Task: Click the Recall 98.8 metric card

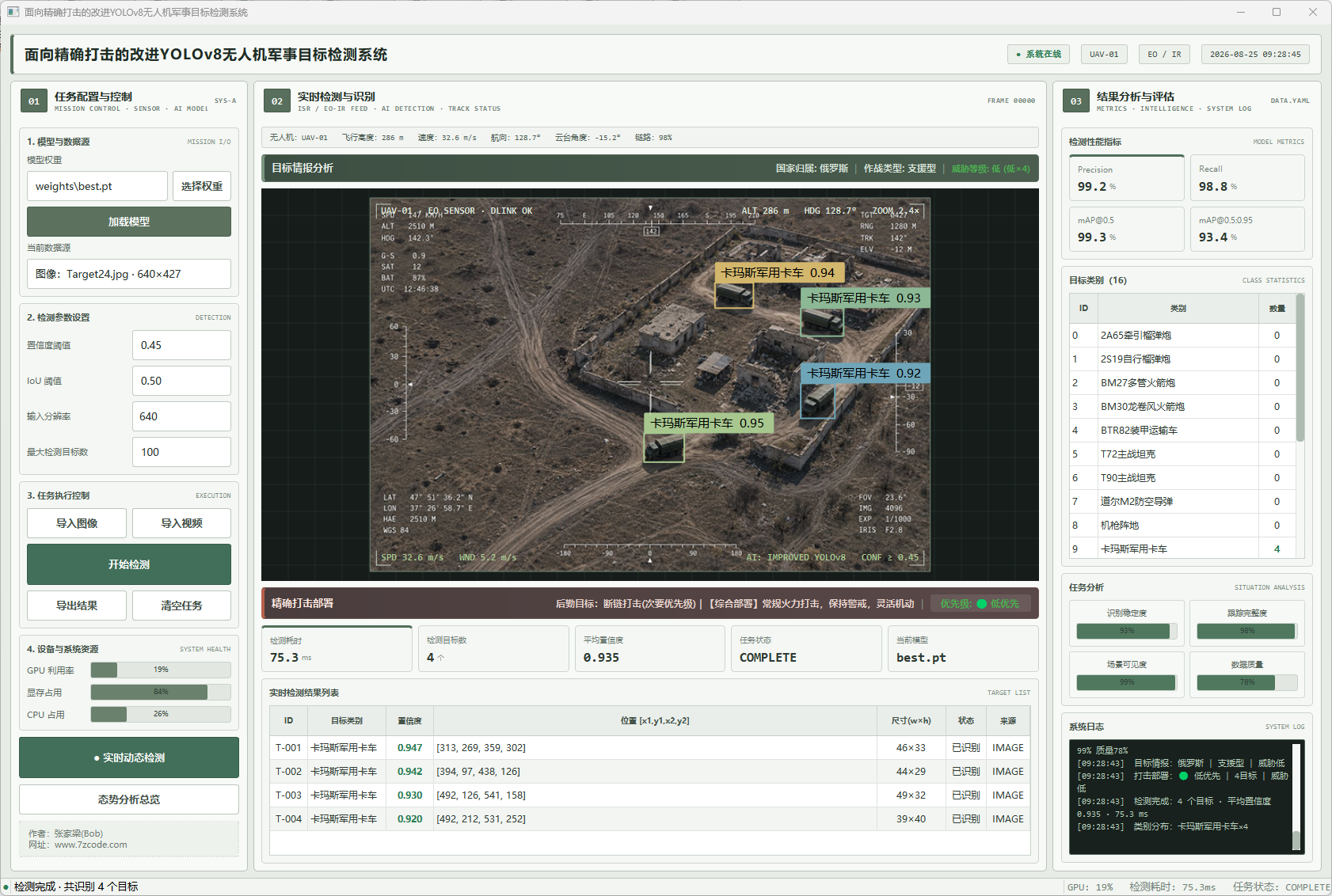Action: pos(1247,178)
